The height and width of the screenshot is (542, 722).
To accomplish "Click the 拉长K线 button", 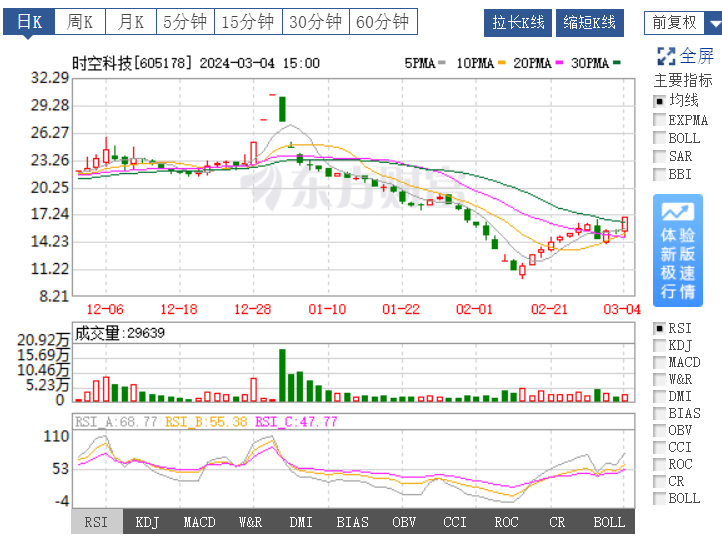I will point(518,23).
